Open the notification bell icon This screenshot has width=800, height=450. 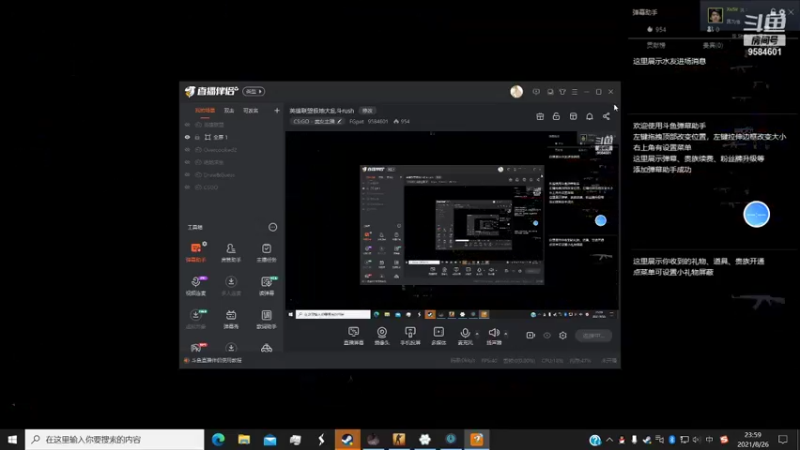tap(589, 116)
